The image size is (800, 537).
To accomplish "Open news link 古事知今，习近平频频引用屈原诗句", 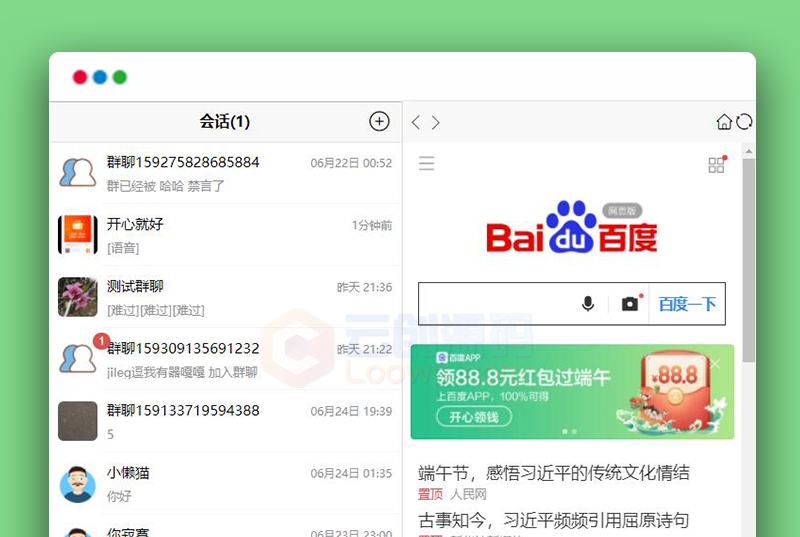I will [554, 520].
